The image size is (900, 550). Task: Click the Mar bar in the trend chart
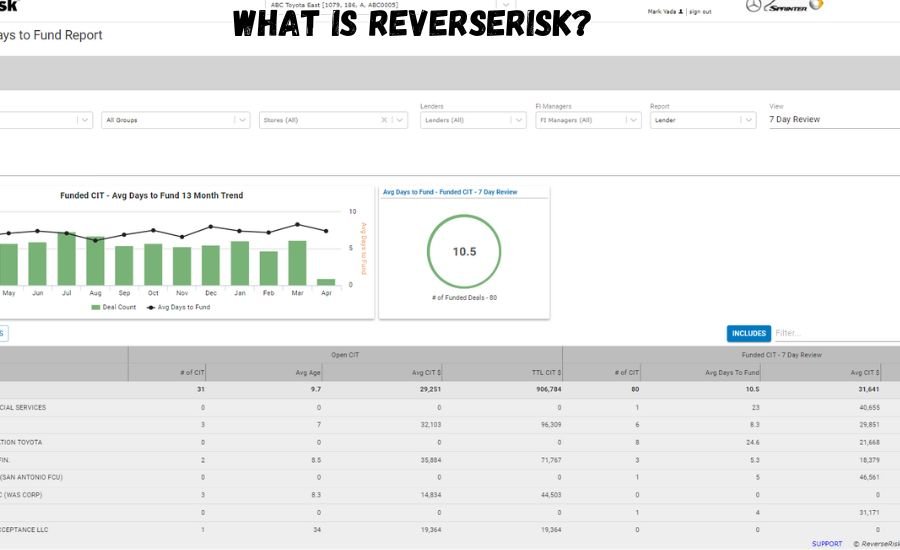point(297,263)
